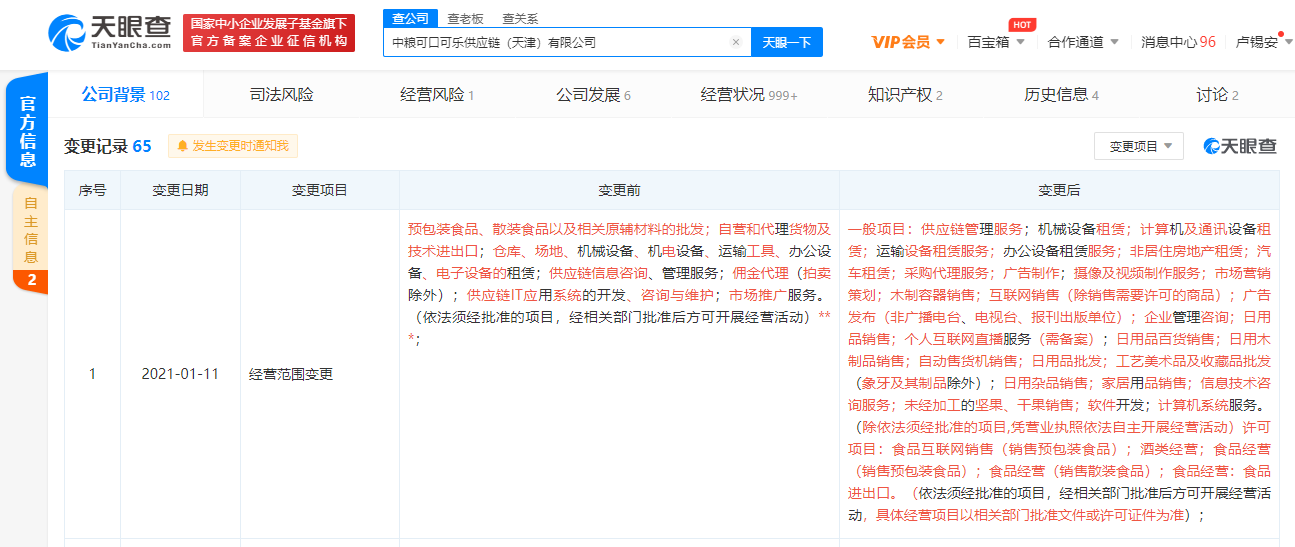Viewport: 1295px width, 547px height.
Task: Switch to the 公司发展 tab
Action: (593, 95)
